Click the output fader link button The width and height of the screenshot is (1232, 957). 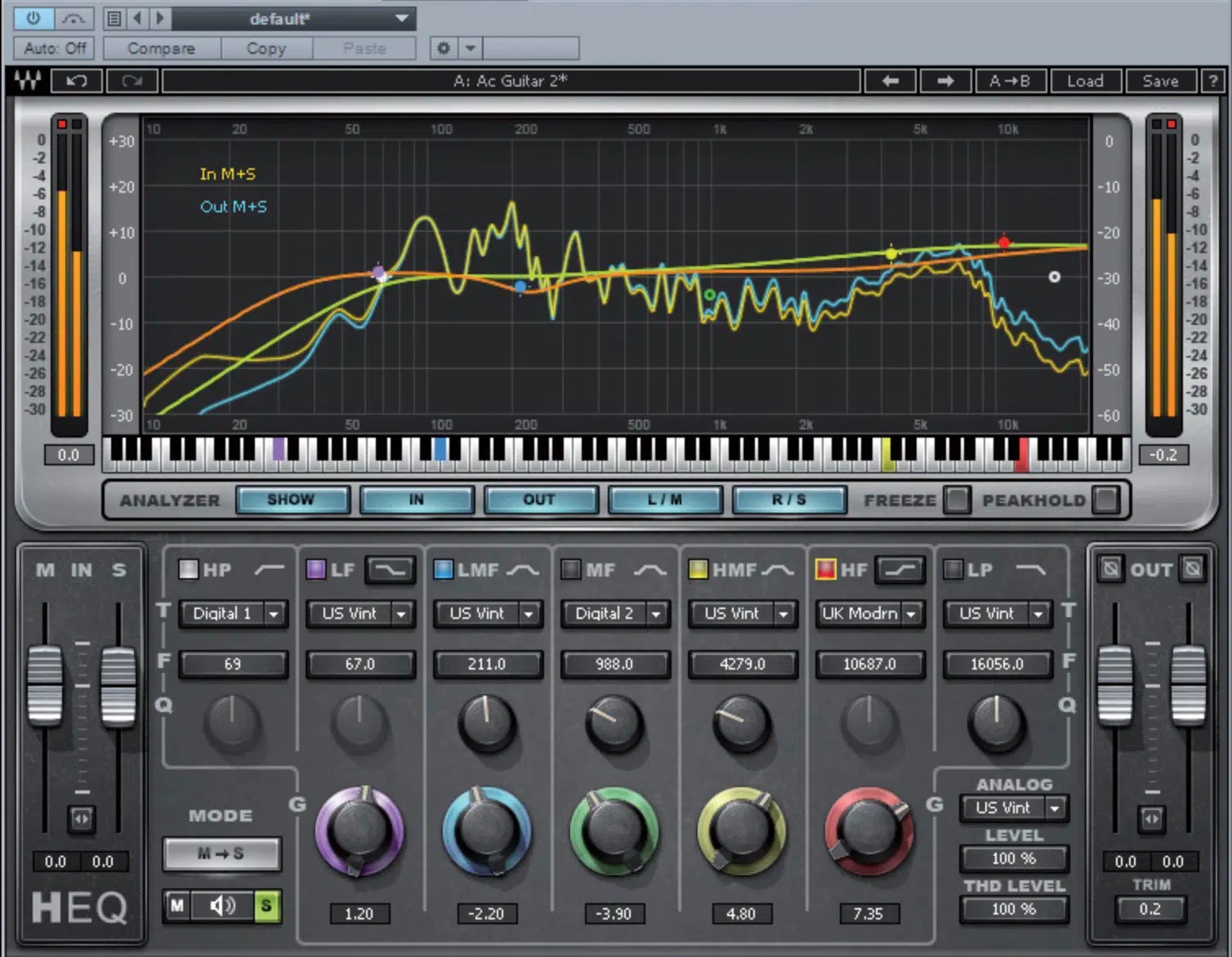point(1151,817)
